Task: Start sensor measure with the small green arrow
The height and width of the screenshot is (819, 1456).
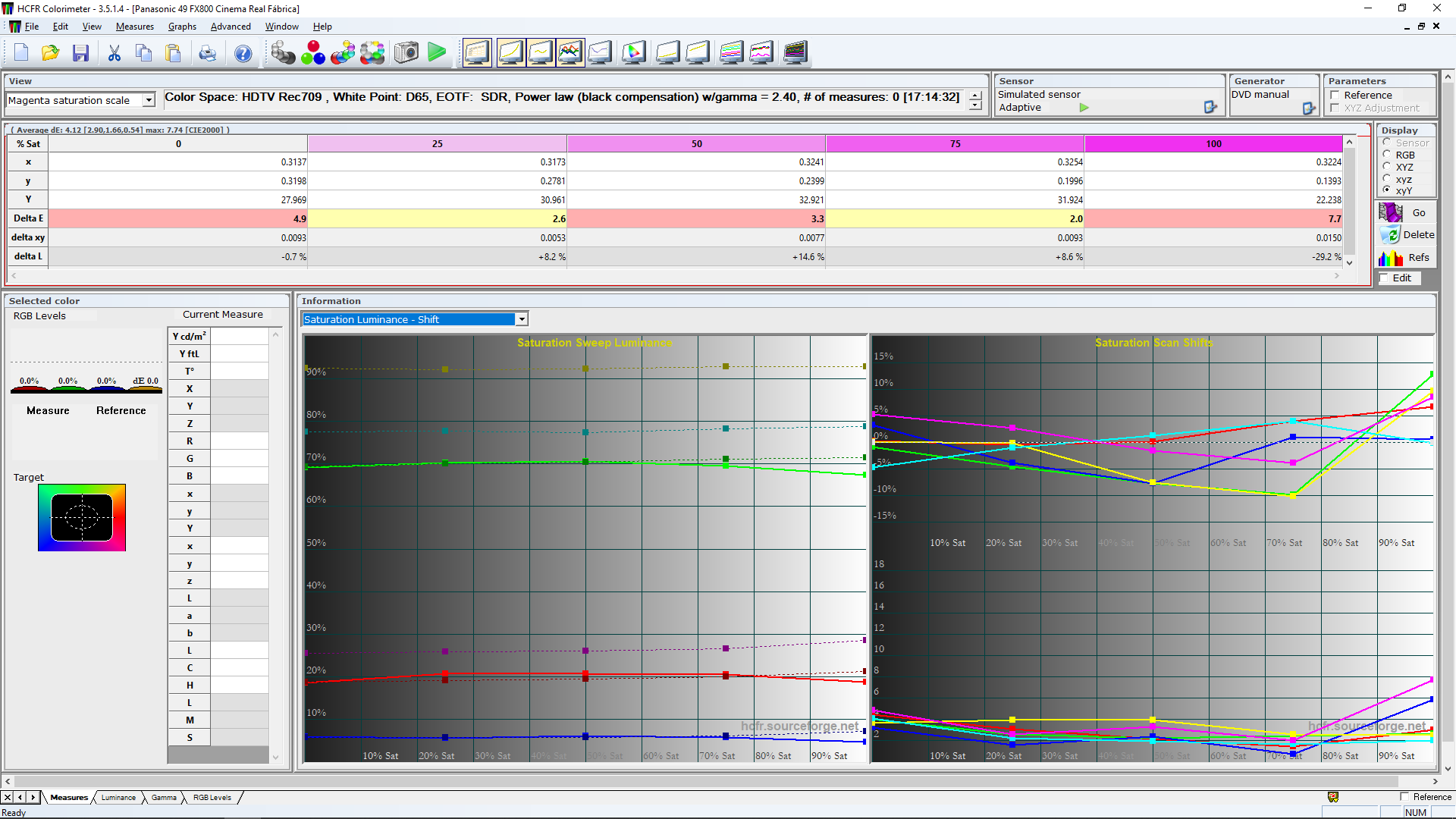Action: (x=1084, y=108)
